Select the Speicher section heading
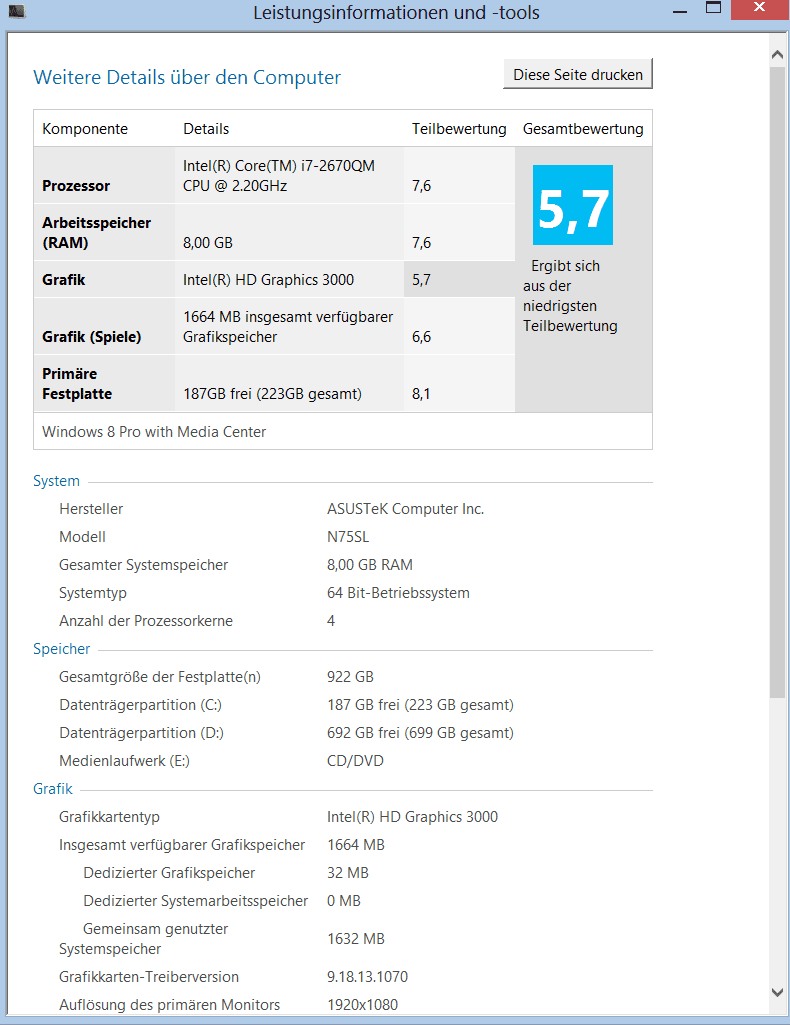Screen dimensions: 790x1025 61,648
